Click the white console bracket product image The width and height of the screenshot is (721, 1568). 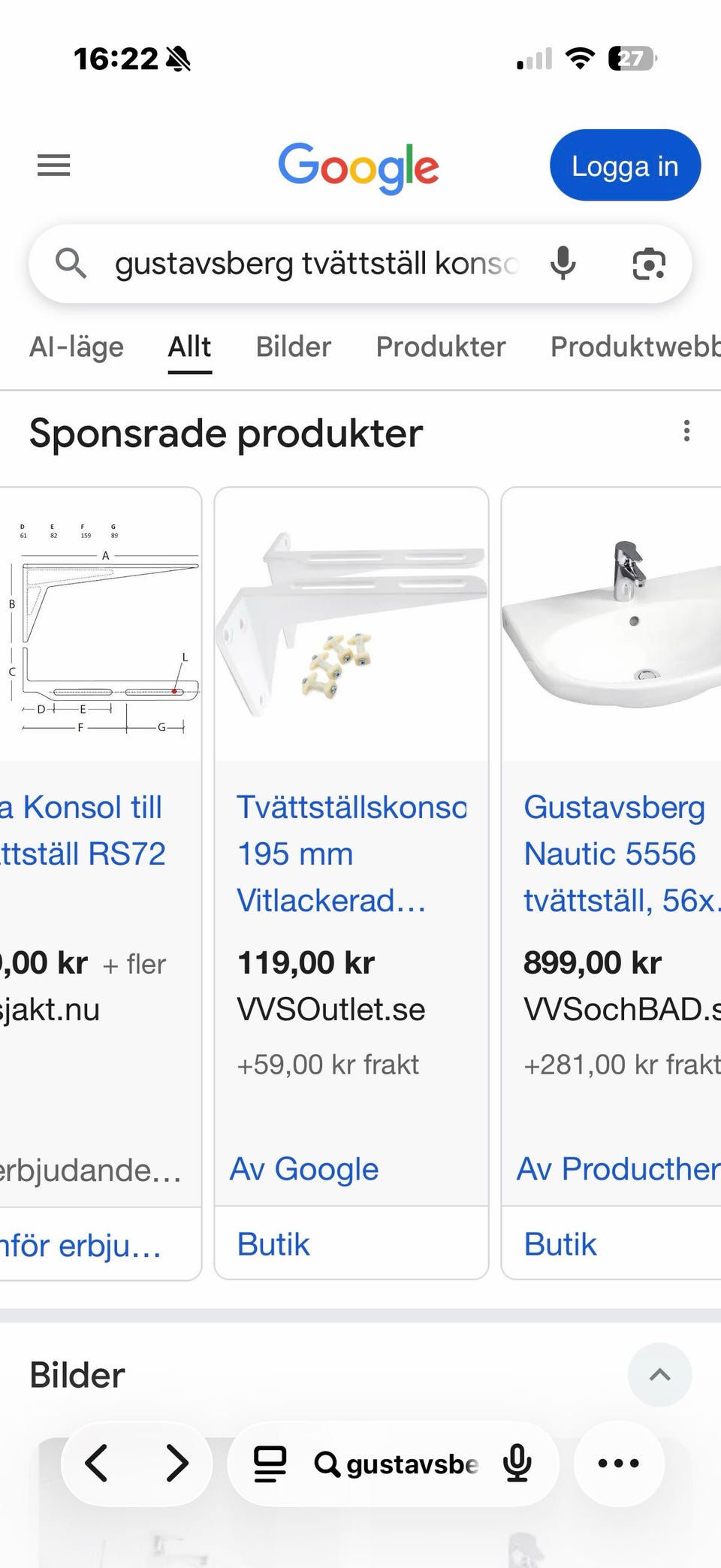click(x=351, y=624)
